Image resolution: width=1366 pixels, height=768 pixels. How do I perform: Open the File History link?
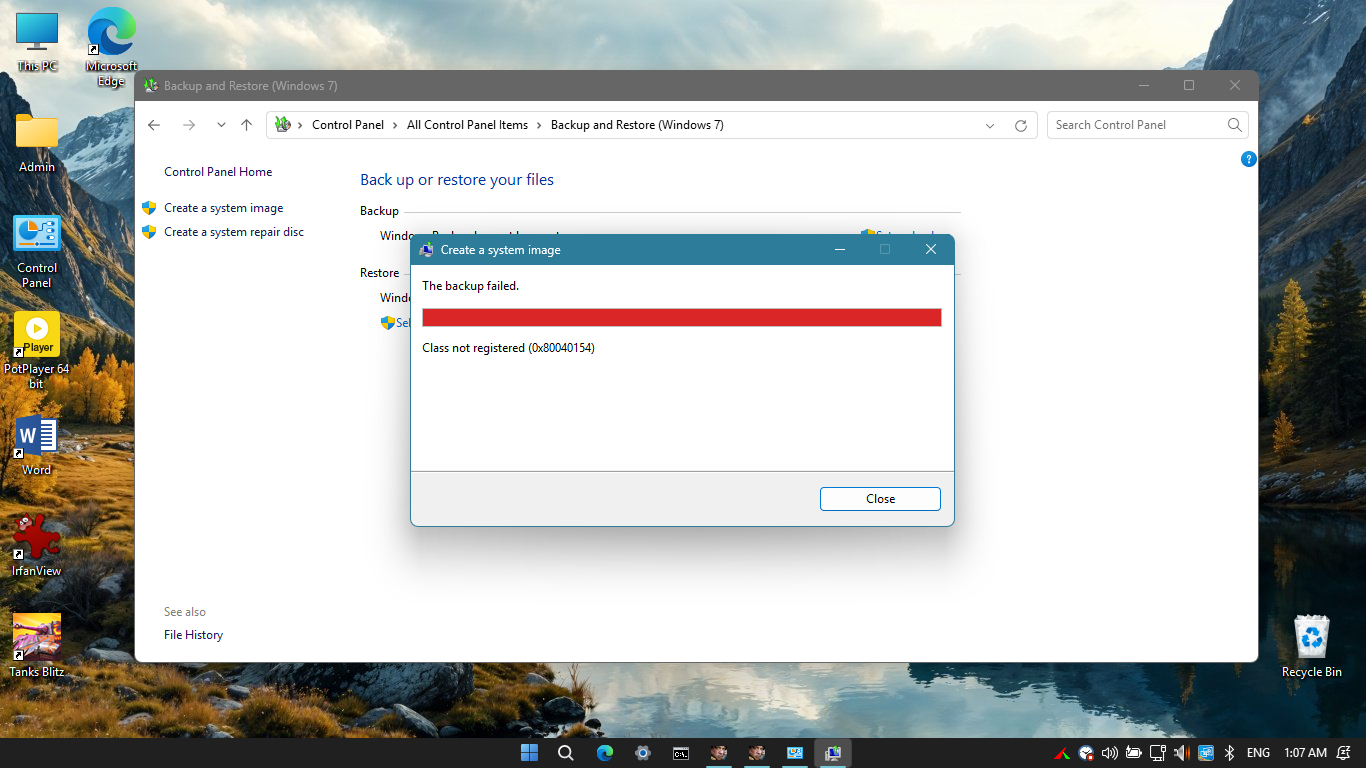coord(193,635)
